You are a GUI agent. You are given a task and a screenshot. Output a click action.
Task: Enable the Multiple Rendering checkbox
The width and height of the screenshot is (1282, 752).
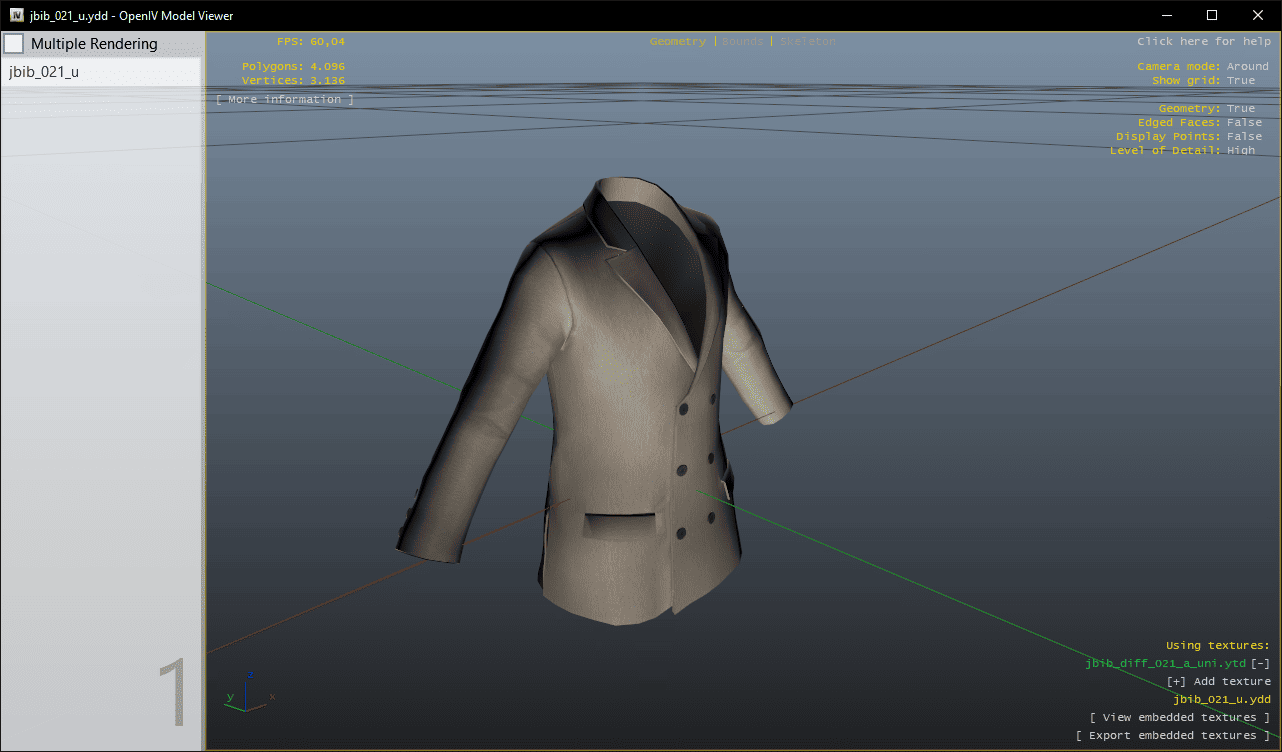(14, 44)
